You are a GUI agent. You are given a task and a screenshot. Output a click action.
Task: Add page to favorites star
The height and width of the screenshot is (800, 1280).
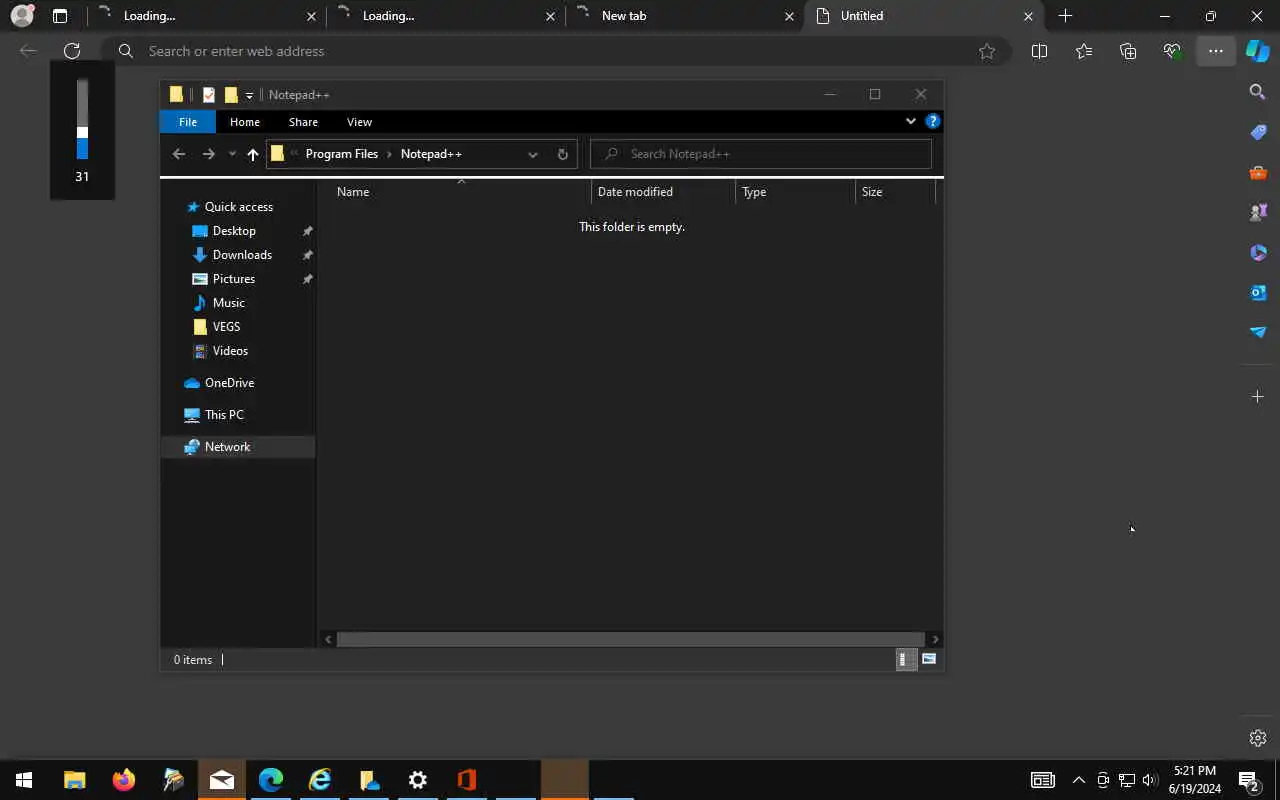coord(987,51)
